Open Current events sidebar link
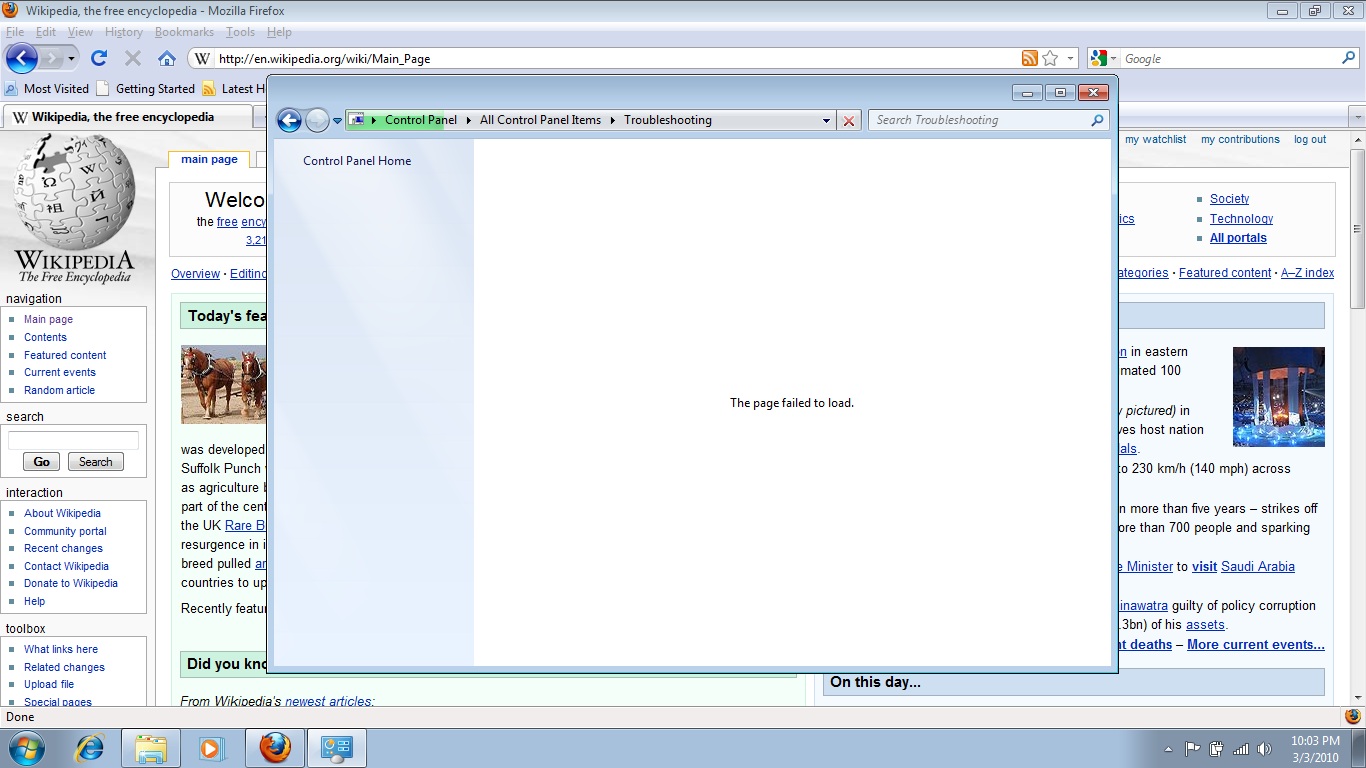 click(x=60, y=373)
